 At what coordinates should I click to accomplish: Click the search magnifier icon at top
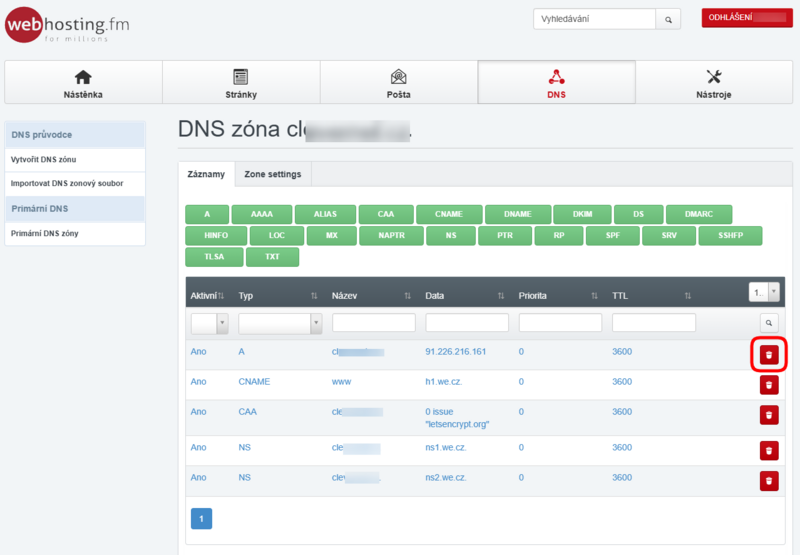(669, 19)
